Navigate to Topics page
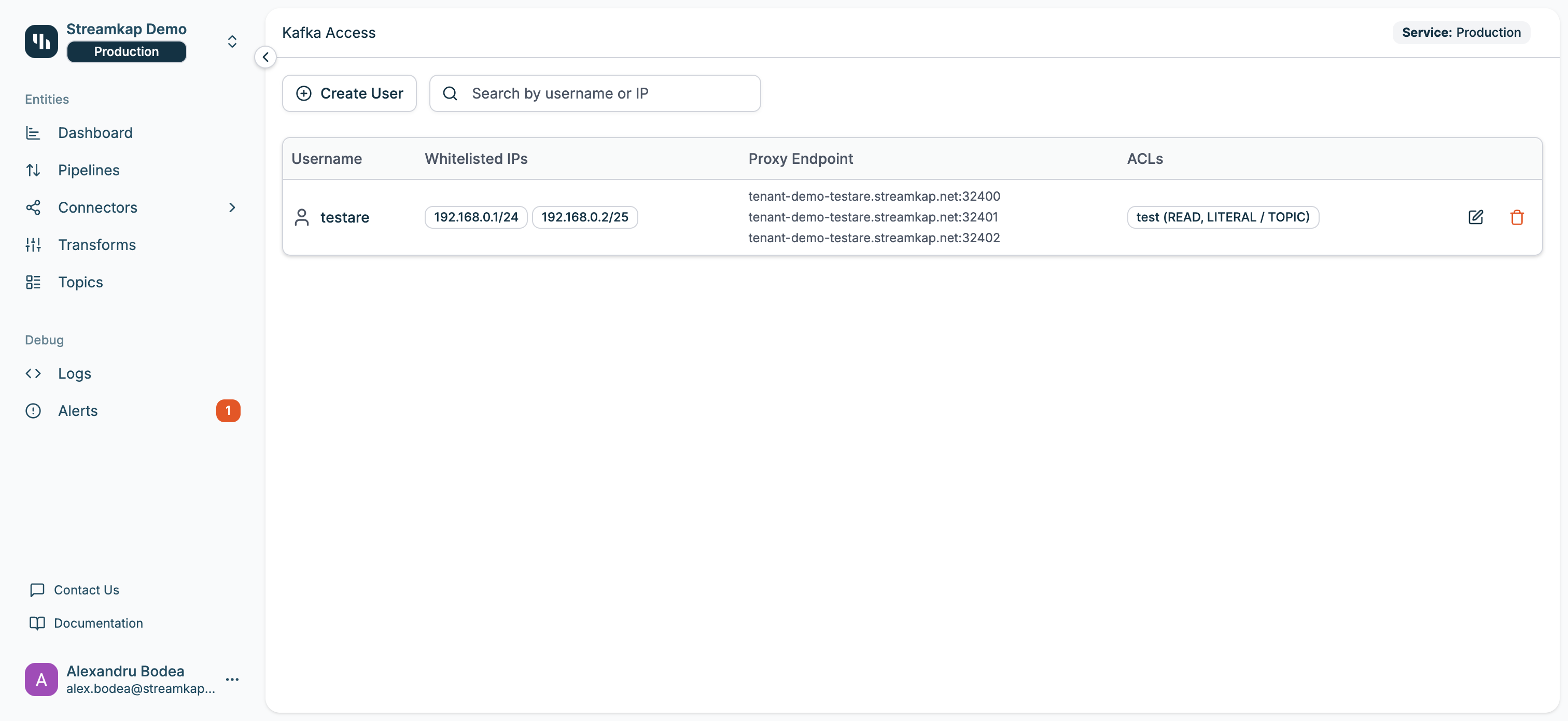Viewport: 1568px width, 721px height. (x=80, y=282)
